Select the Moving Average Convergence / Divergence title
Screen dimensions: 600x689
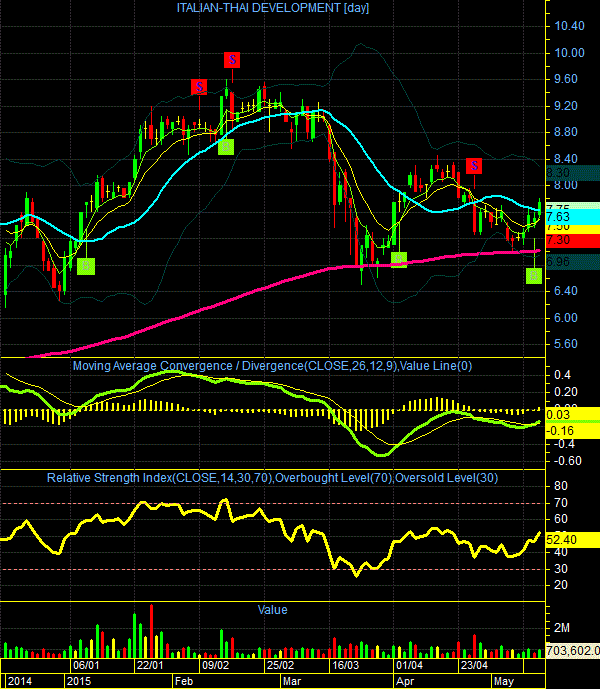pos(273,366)
